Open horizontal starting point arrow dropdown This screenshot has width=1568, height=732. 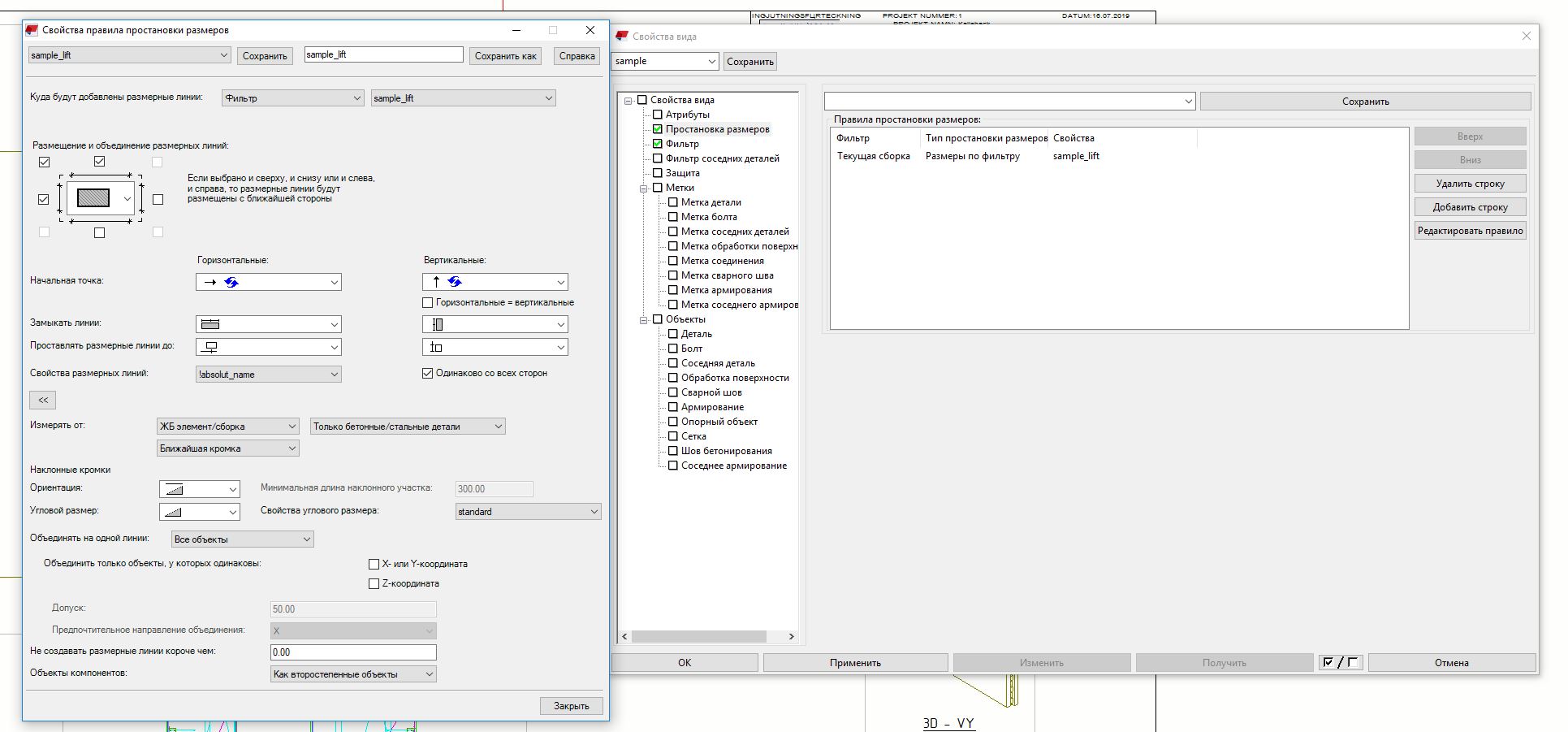[268, 282]
